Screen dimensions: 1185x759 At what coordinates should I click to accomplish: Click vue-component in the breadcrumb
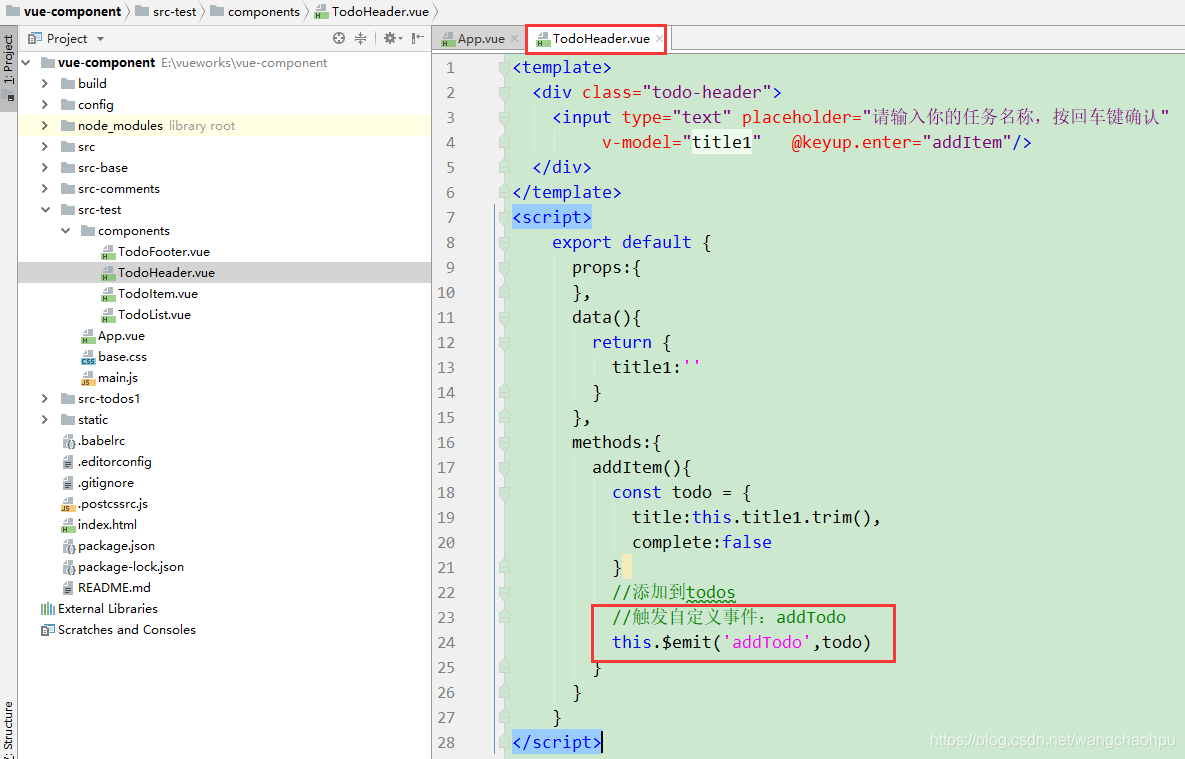point(64,11)
